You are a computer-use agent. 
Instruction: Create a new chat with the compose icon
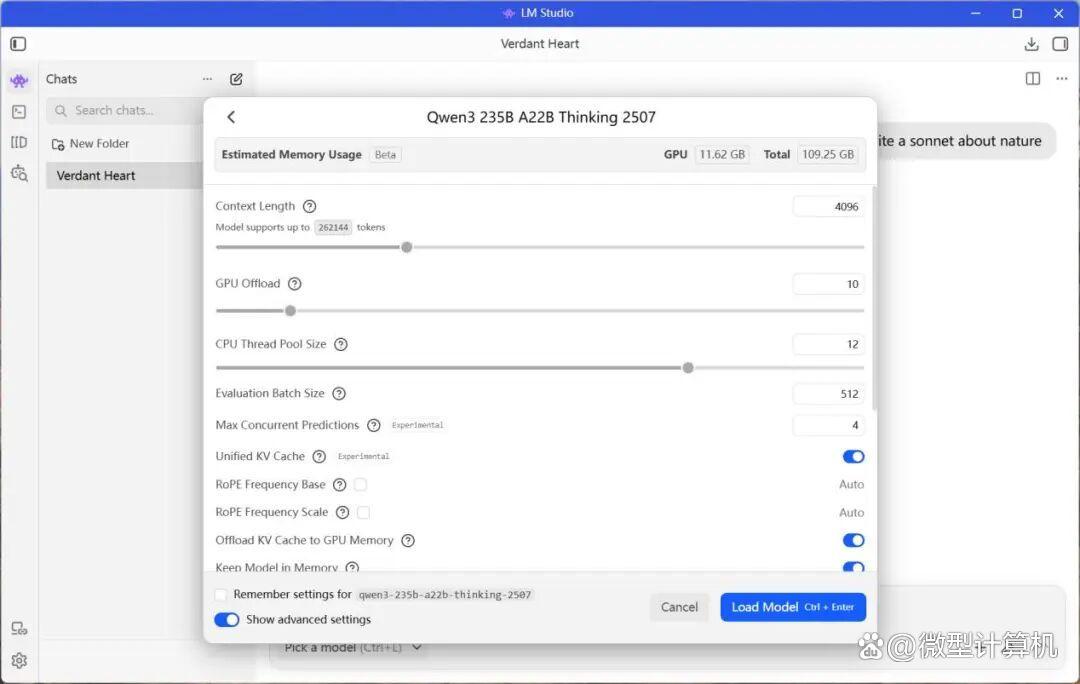pos(236,79)
